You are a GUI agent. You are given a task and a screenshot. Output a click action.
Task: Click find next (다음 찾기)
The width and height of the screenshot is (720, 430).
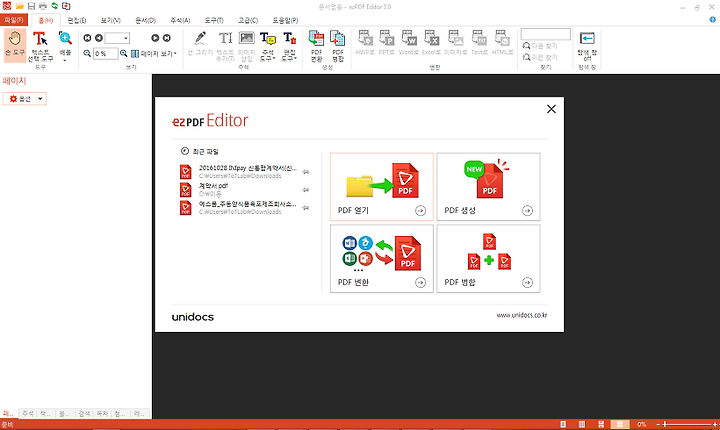pos(540,46)
